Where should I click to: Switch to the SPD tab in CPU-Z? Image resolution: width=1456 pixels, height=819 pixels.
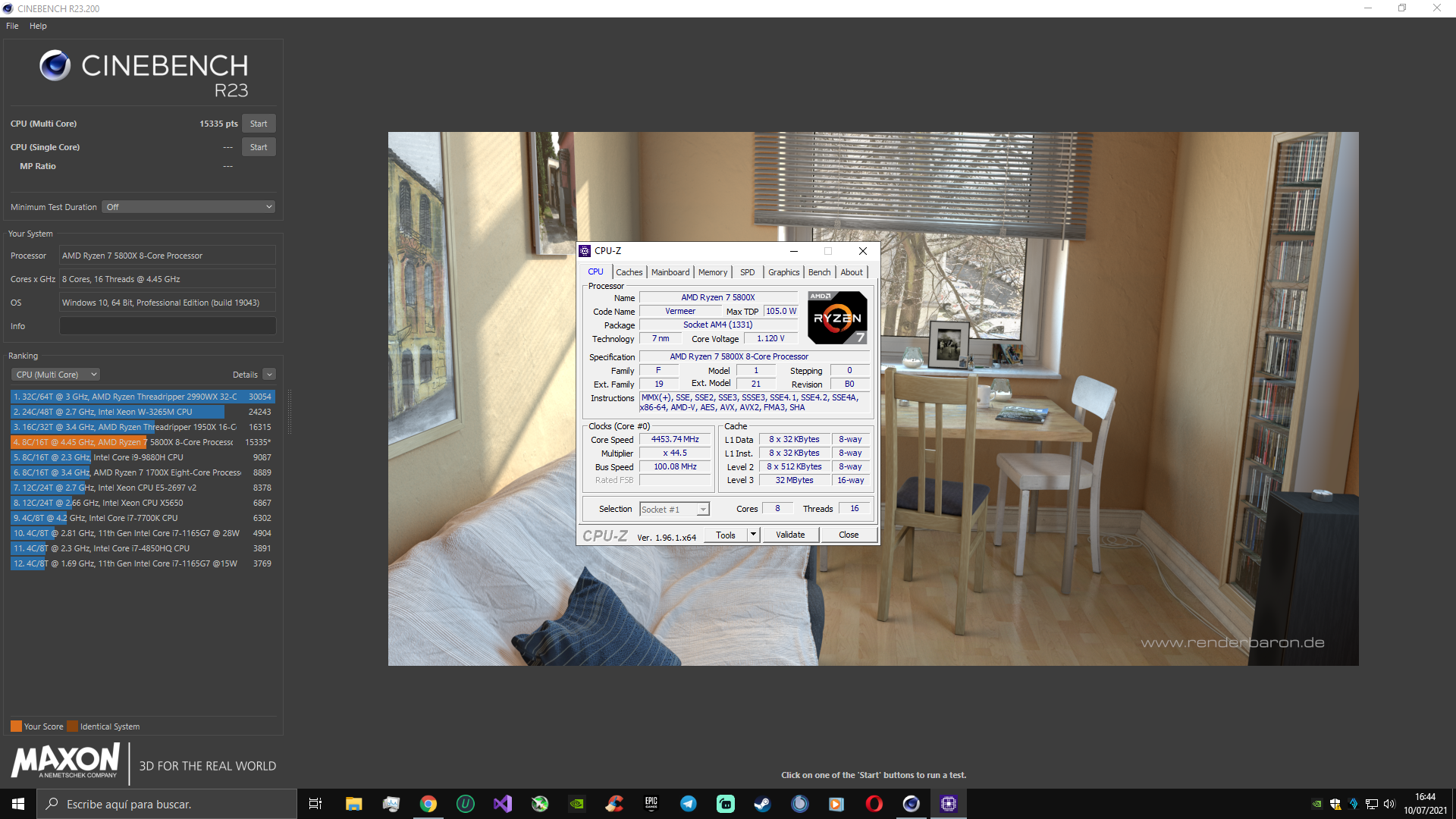point(747,272)
